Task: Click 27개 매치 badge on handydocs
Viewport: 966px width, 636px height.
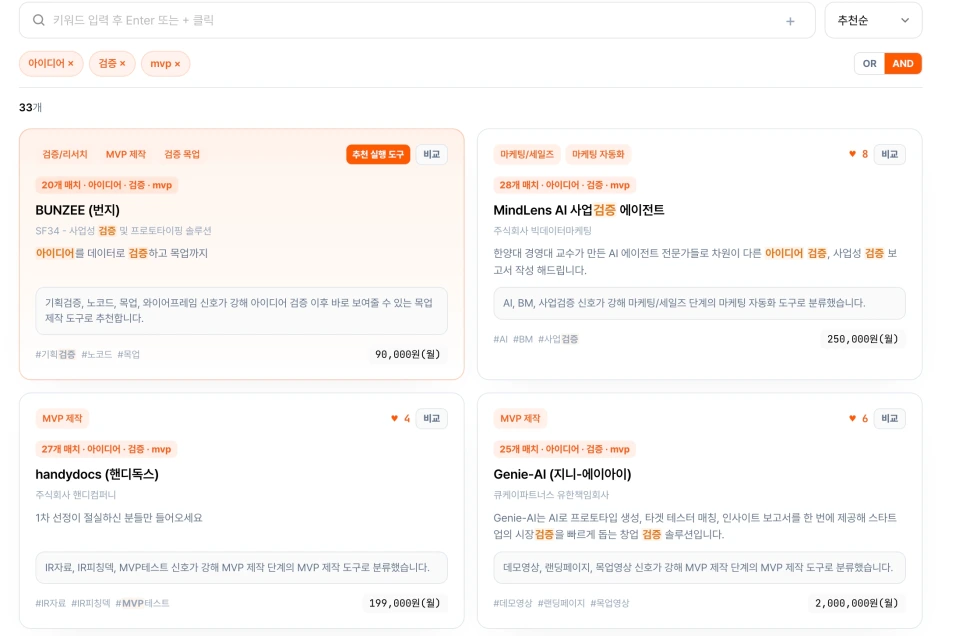Action: pos(106,449)
